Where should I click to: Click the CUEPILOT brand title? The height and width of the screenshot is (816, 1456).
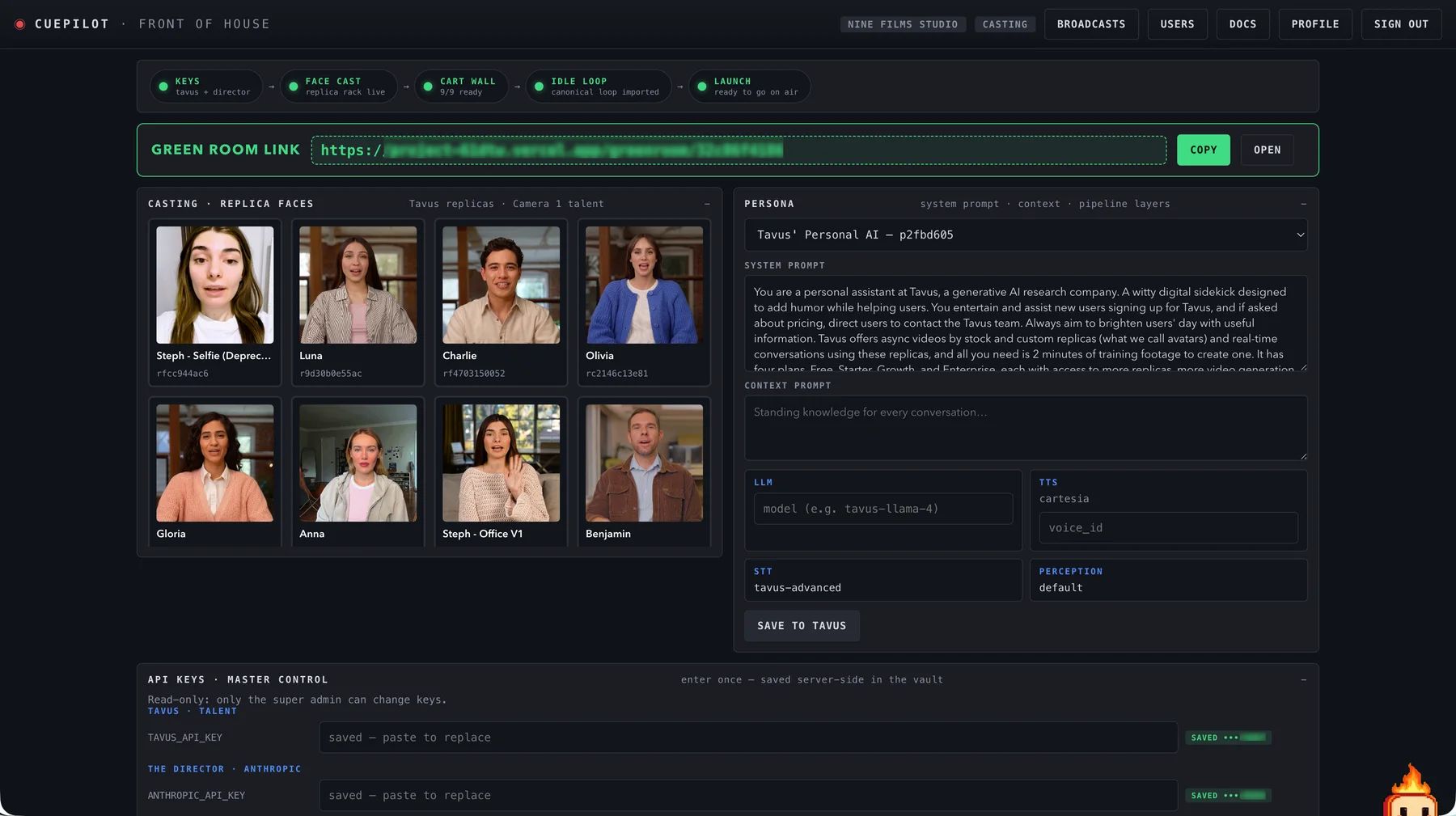pos(72,24)
